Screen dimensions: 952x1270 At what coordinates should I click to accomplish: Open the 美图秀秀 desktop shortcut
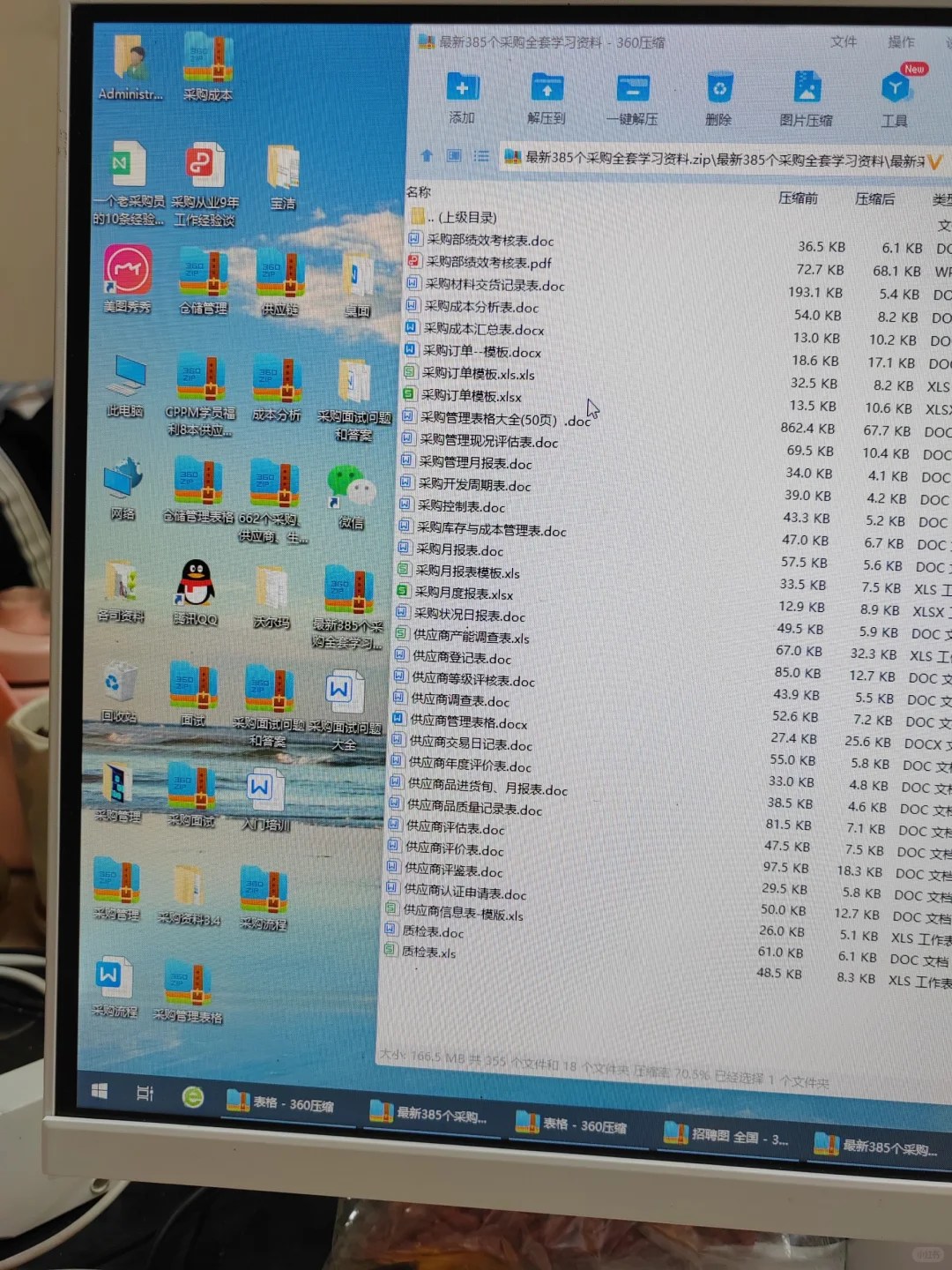pos(128,280)
